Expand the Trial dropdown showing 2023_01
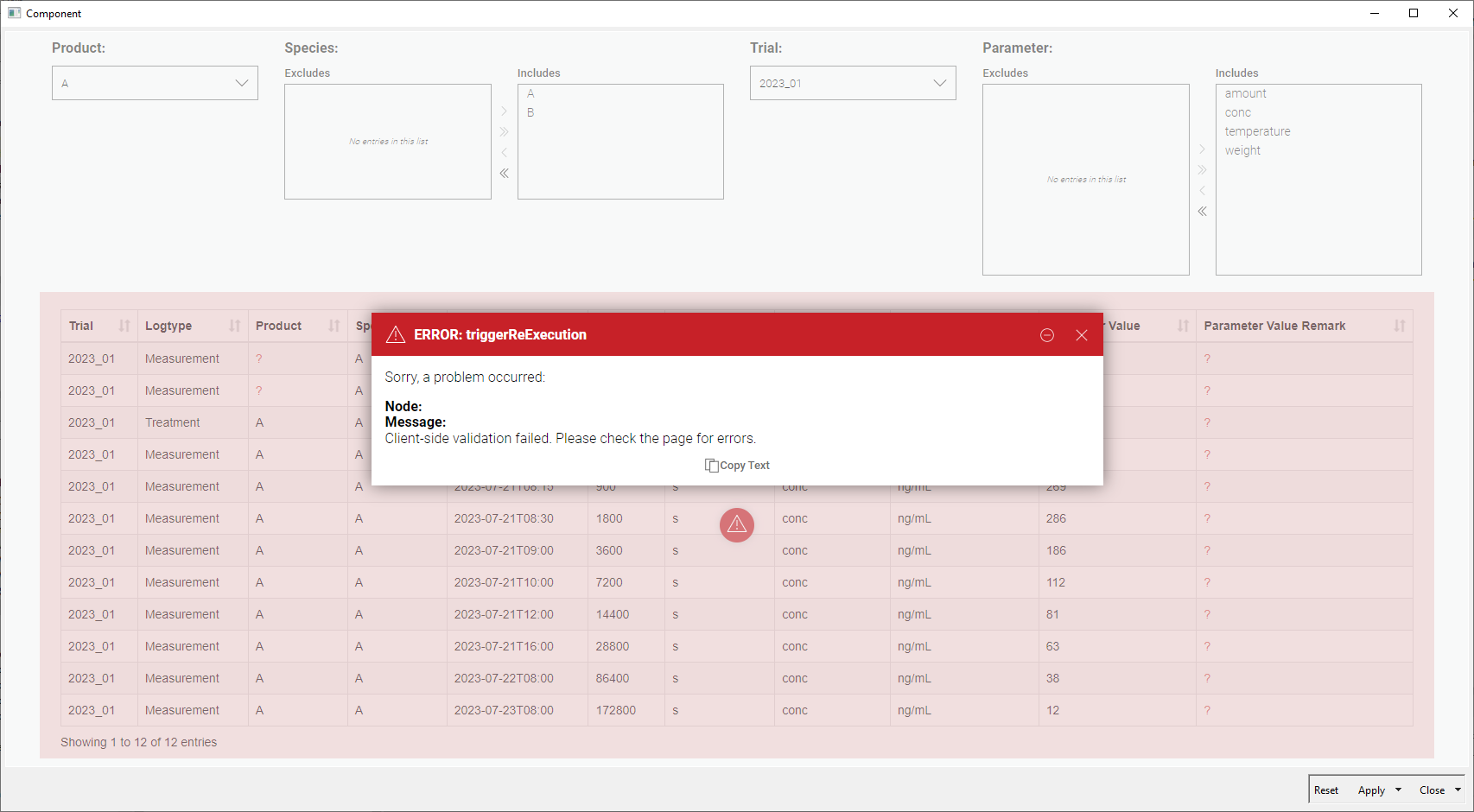The width and height of the screenshot is (1474, 812). pos(853,83)
